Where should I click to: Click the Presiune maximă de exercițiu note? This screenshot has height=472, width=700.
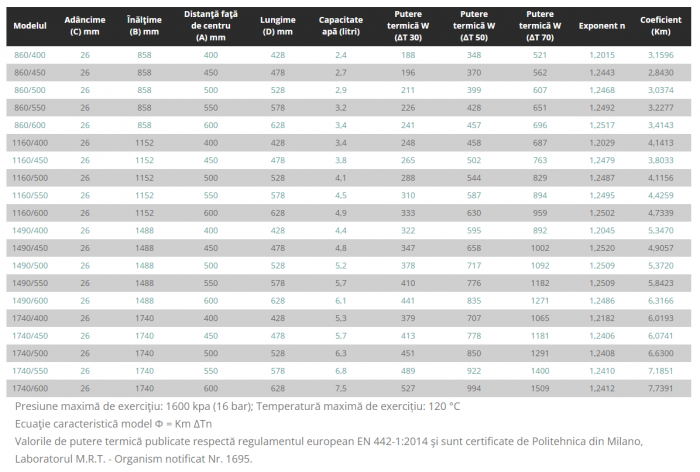(238, 407)
